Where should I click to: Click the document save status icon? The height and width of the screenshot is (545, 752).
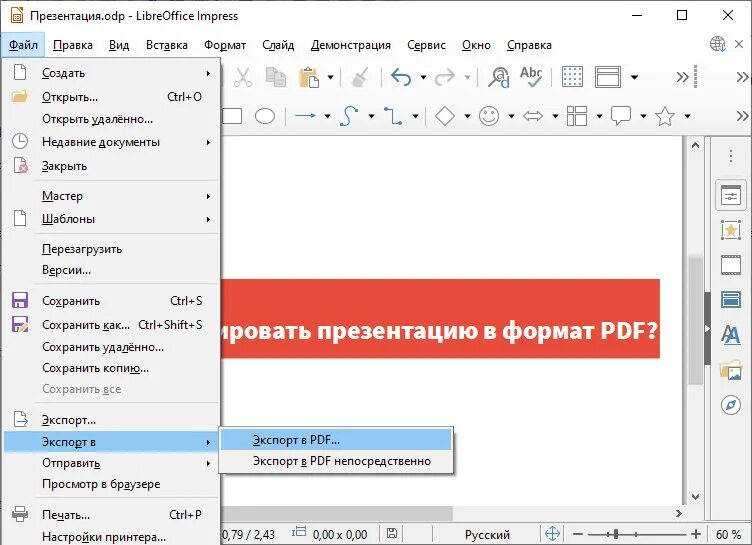(392, 533)
